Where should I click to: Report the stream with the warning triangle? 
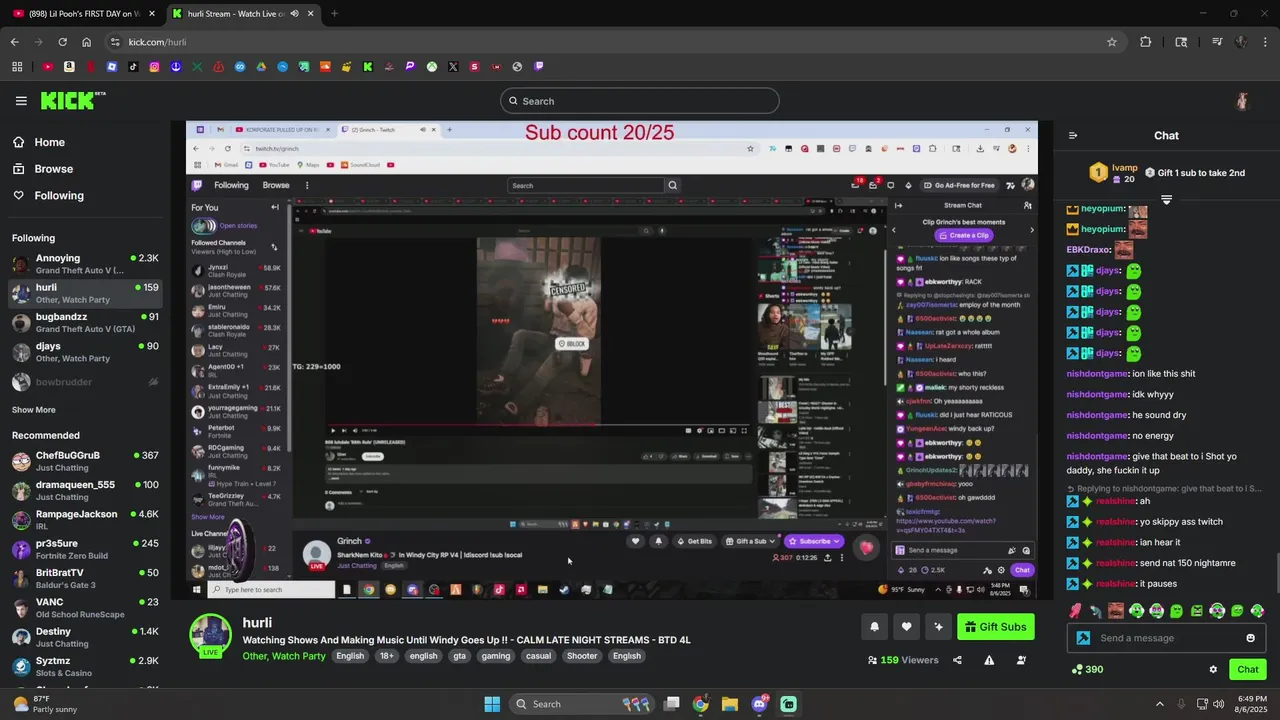(989, 660)
